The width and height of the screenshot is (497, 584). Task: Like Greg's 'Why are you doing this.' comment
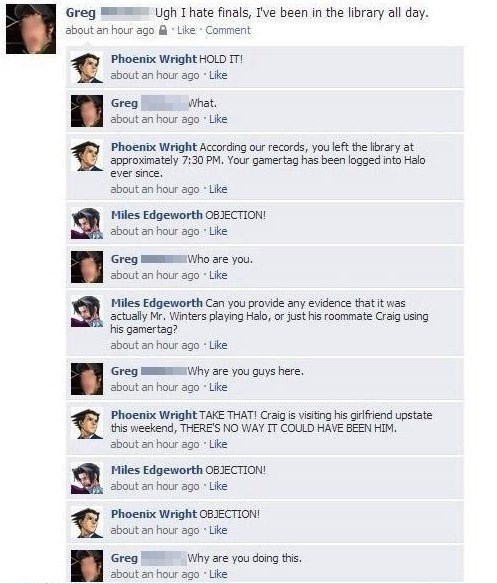click(218, 574)
